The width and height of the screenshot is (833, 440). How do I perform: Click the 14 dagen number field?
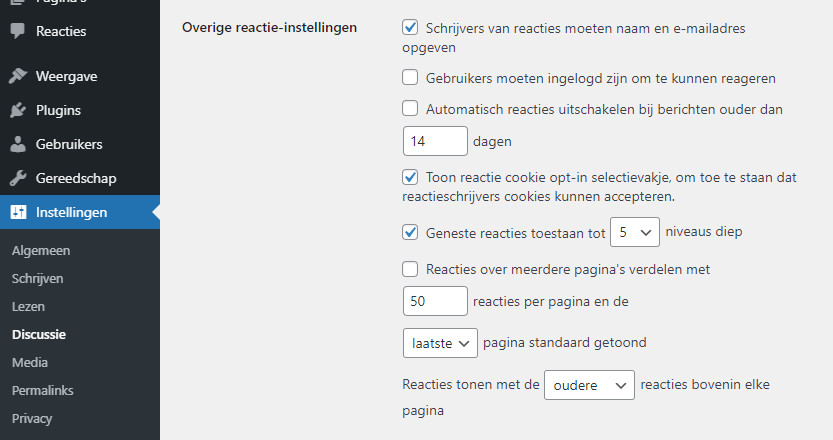coord(435,142)
